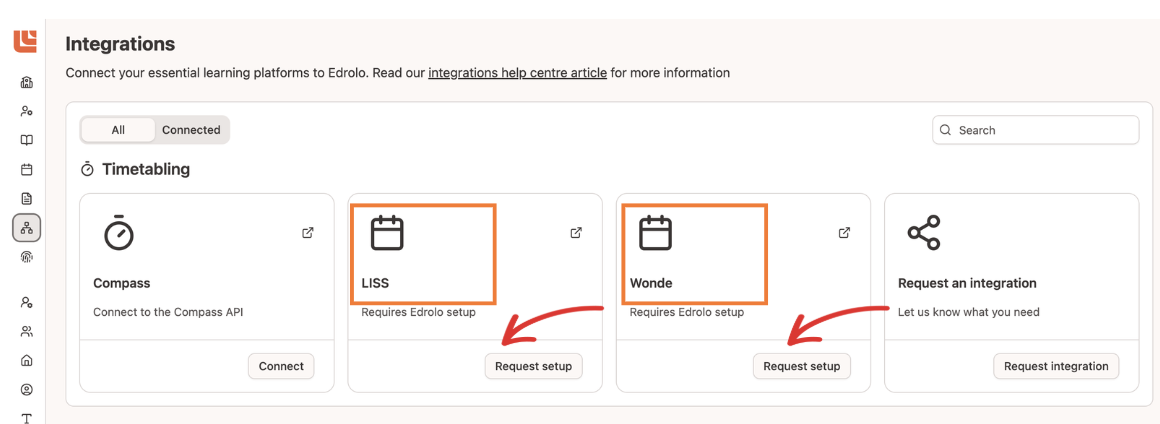Request setup for LISS integration
Image resolution: width=1160 pixels, height=424 pixels.
(533, 366)
